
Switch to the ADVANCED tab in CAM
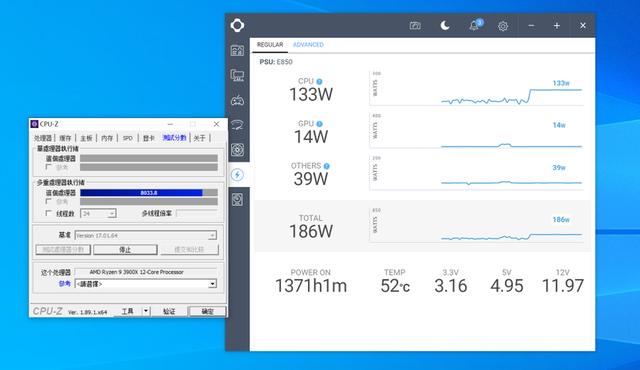(308, 44)
